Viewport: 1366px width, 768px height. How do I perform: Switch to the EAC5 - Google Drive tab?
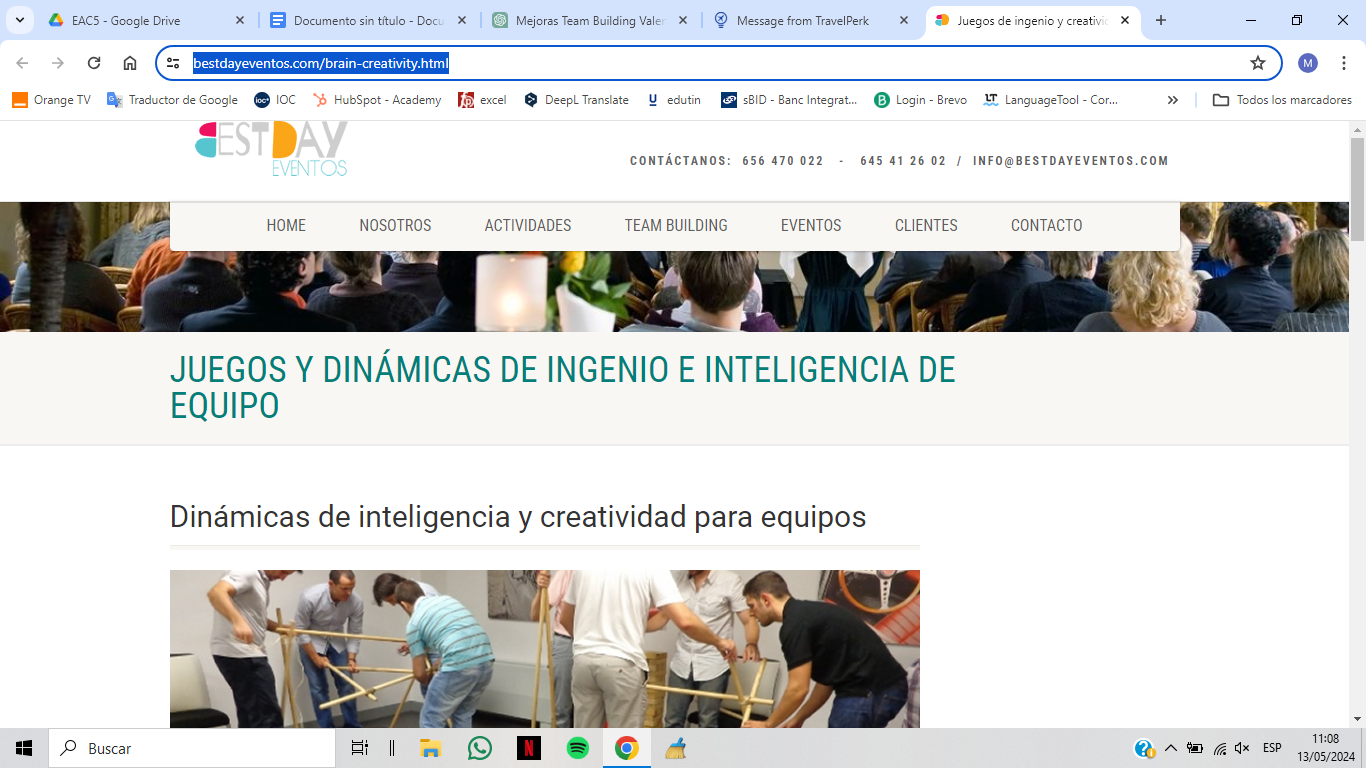tap(146, 20)
